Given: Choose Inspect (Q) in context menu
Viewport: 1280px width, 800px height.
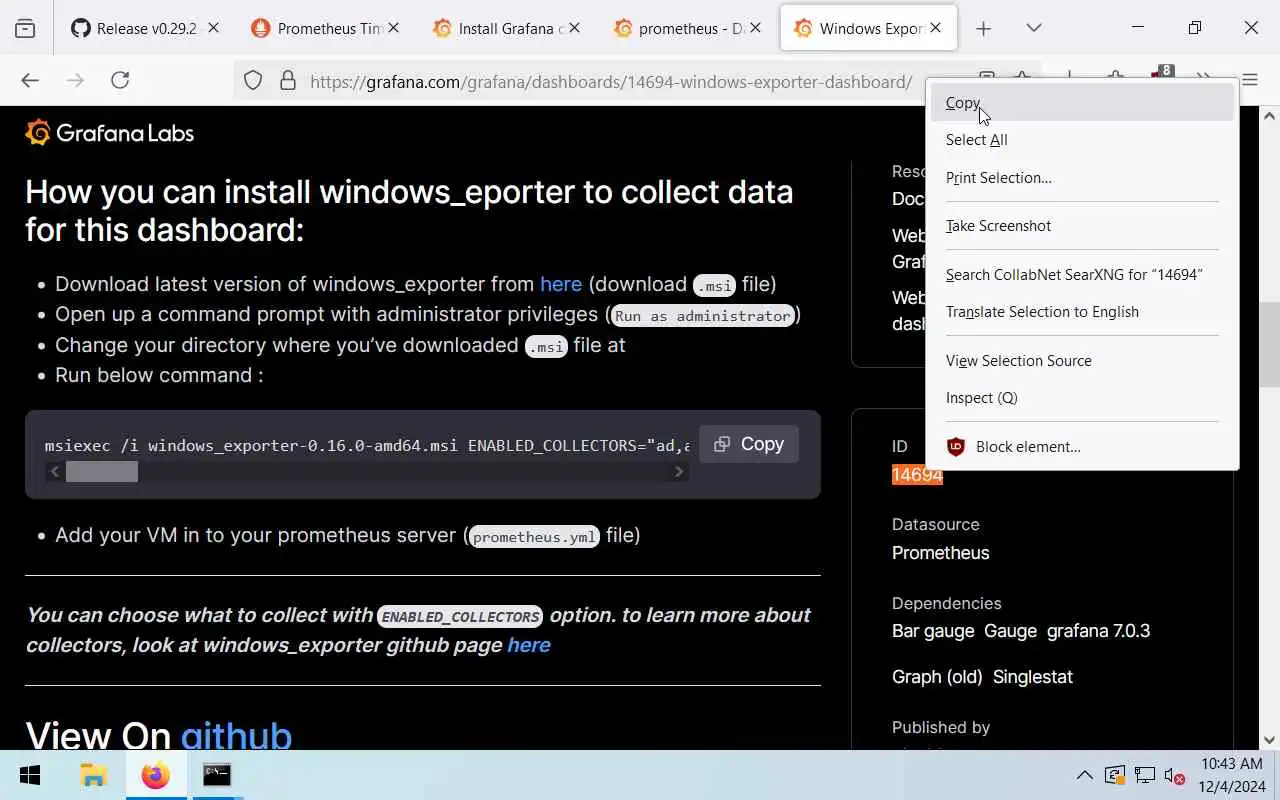Looking at the screenshot, I should (1082, 398).
